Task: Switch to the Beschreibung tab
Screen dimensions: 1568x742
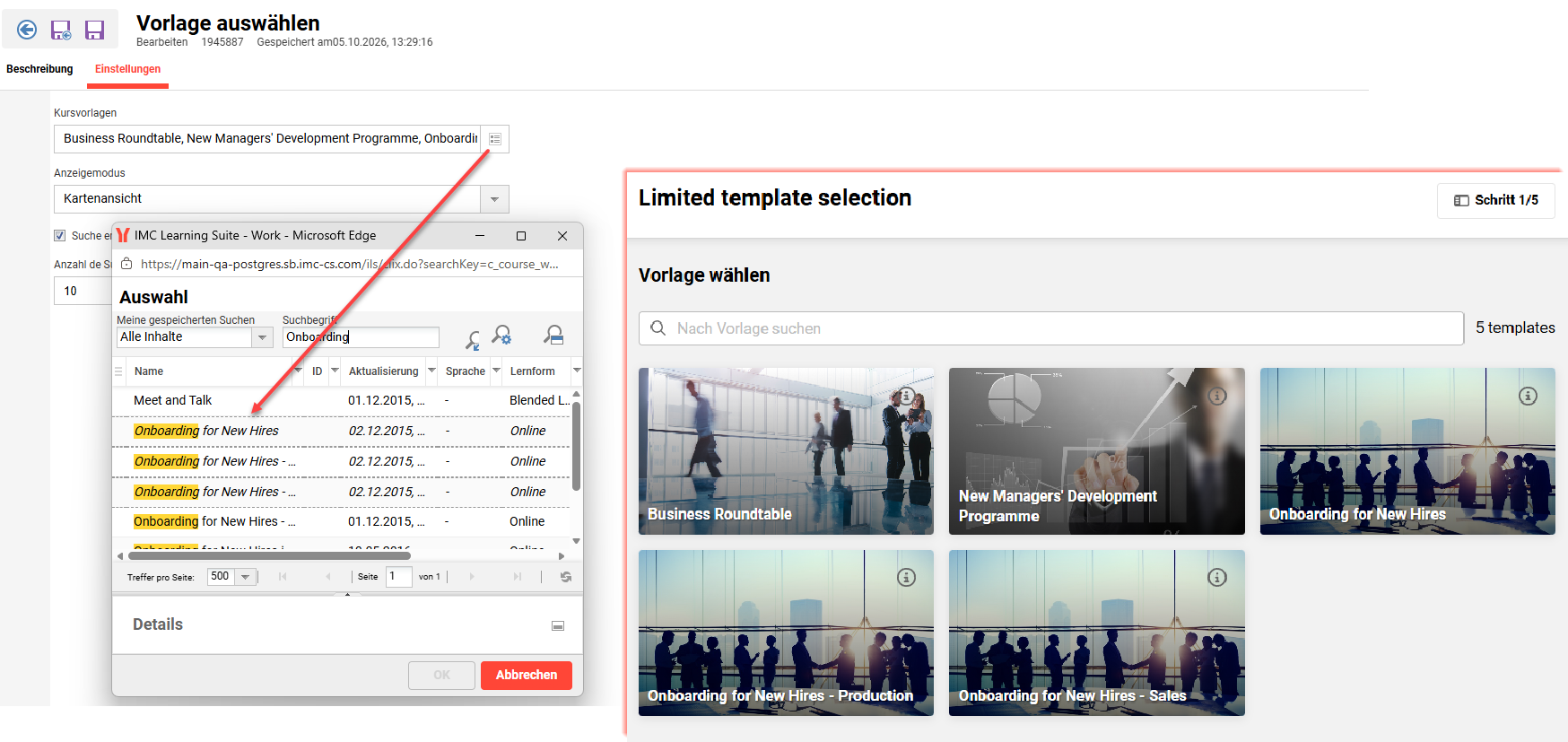Action: (x=39, y=69)
